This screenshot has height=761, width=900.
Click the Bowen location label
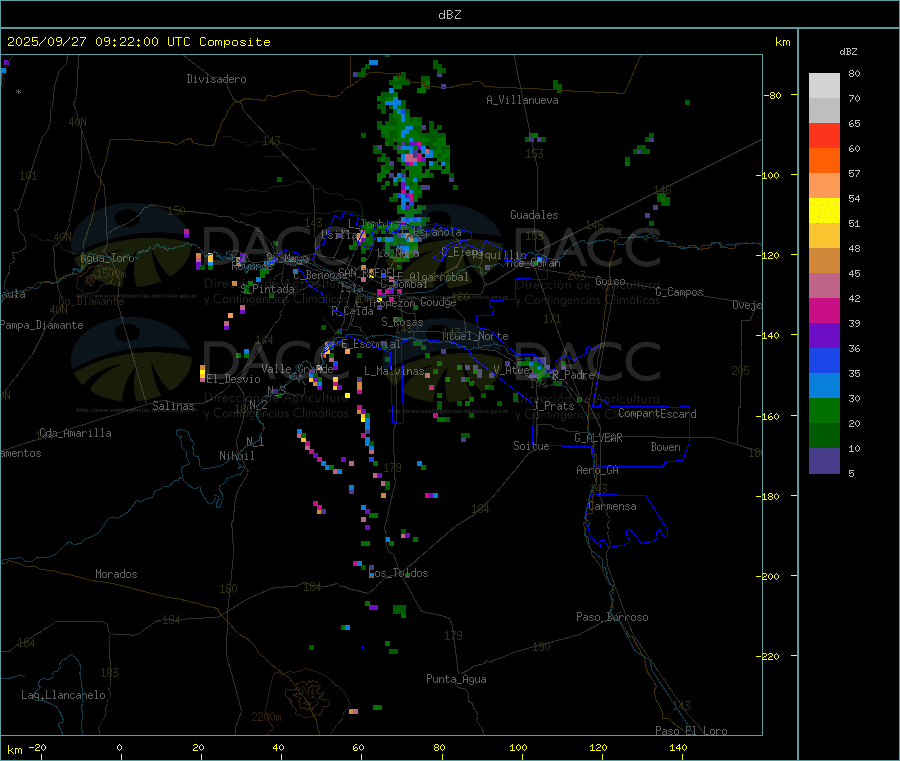coord(665,447)
